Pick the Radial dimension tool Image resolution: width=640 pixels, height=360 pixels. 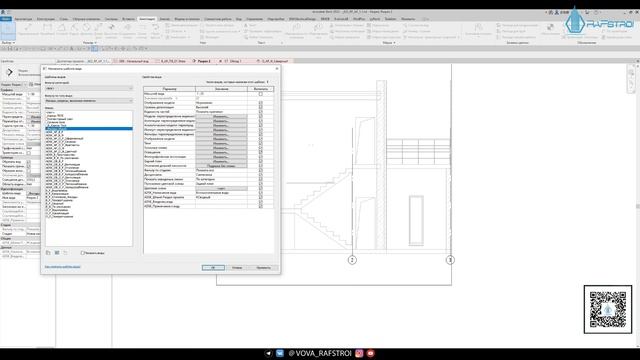click(74, 31)
